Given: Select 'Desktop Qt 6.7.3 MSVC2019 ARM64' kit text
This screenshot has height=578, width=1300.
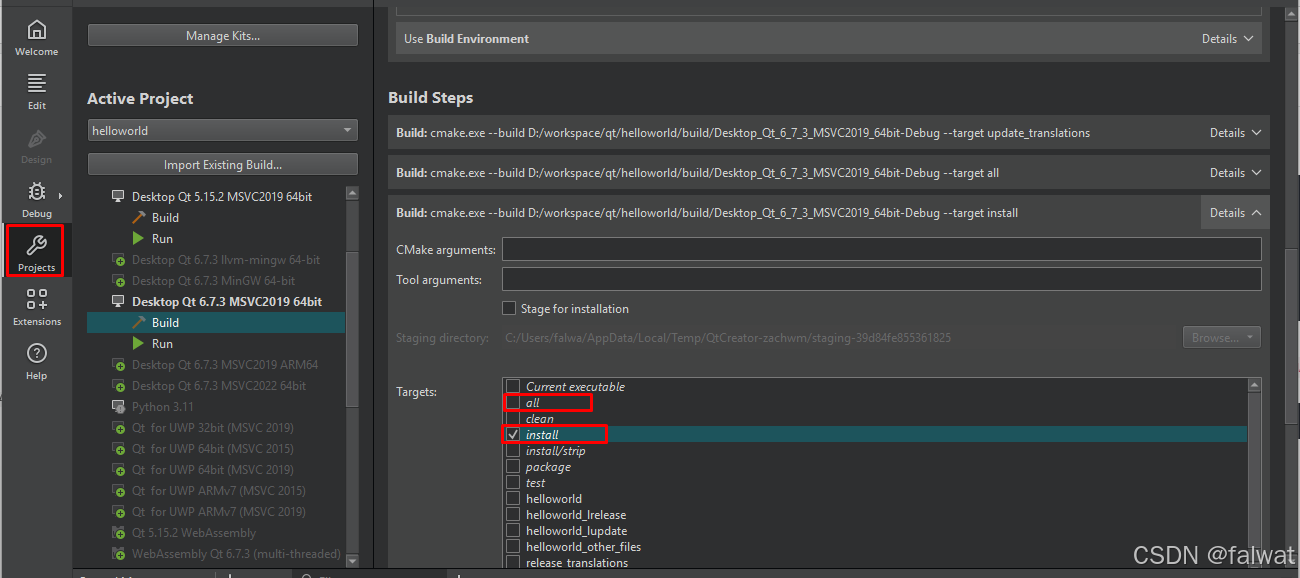Looking at the screenshot, I should (x=225, y=365).
